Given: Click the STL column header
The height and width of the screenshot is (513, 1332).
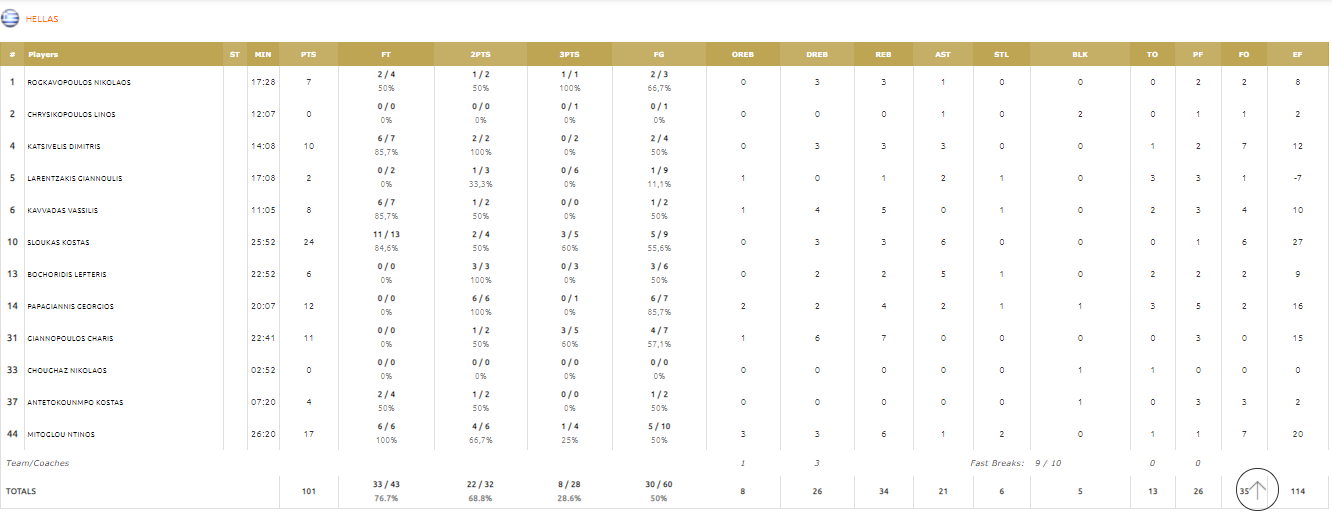Looking at the screenshot, I should pyautogui.click(x=1002, y=54).
